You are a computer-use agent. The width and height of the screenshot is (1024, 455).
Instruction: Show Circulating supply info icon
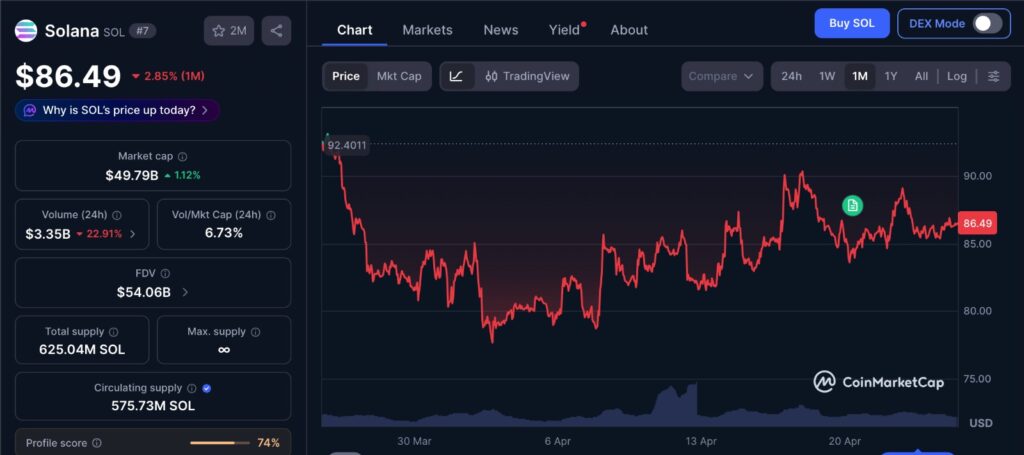click(192, 388)
